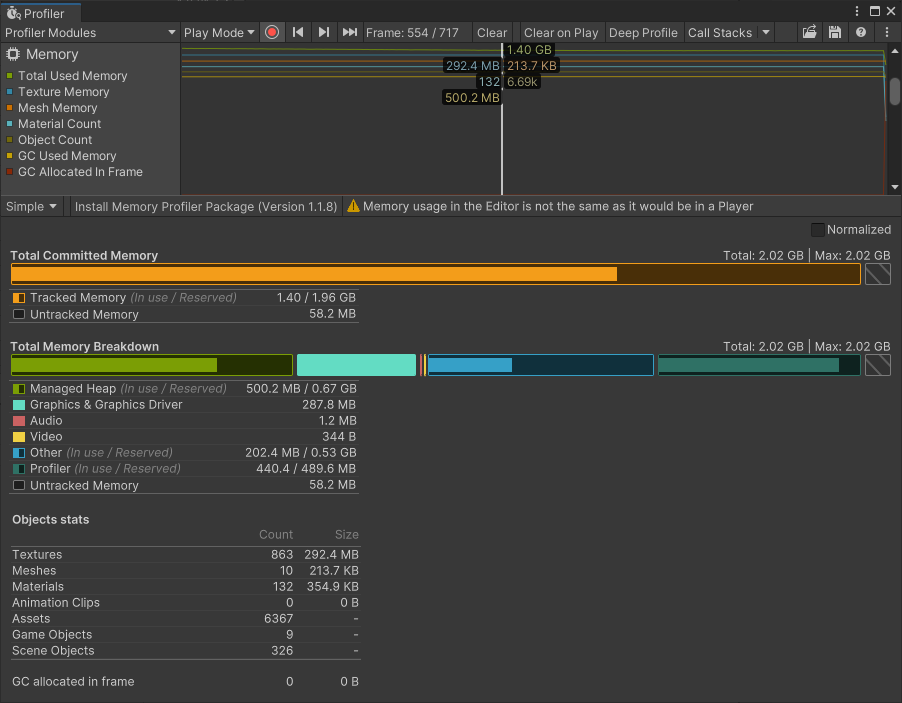Viewport: 902px width, 703px height.
Task: Open the Play Mode target dropdown
Action: point(219,32)
